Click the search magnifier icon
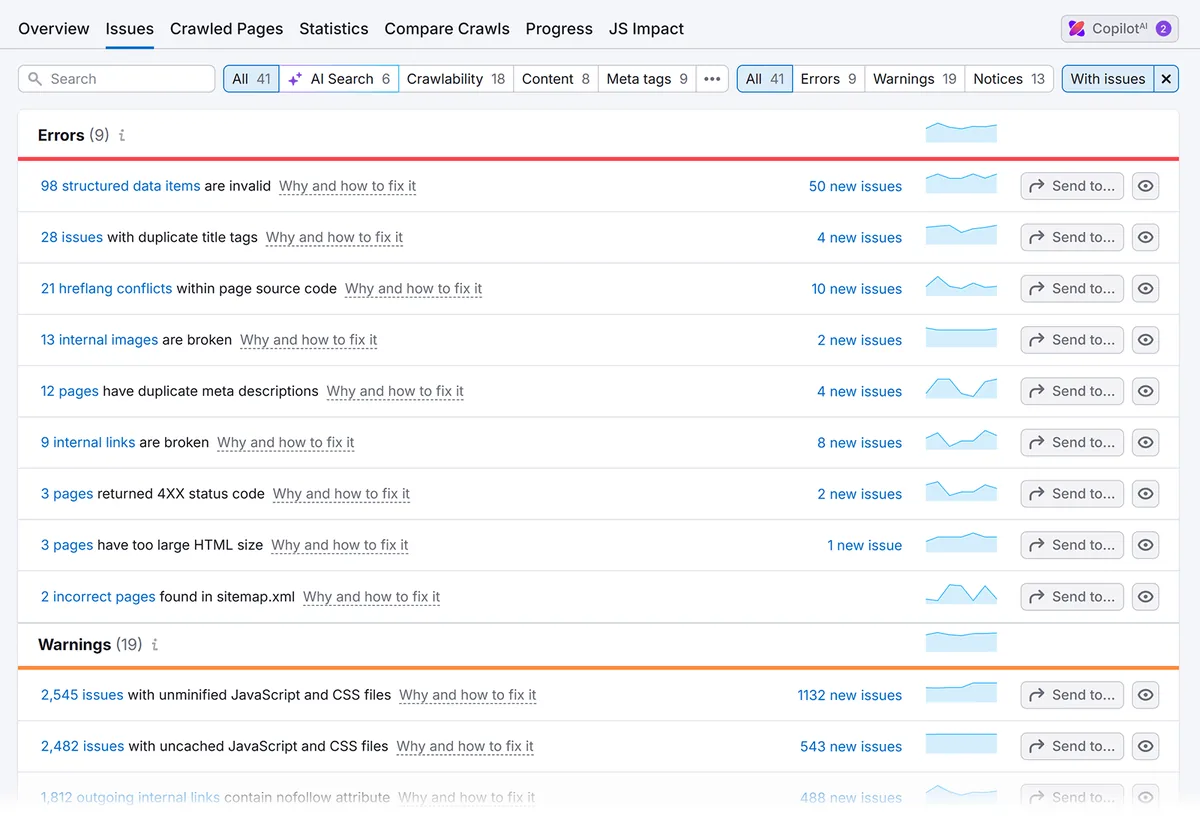1200x818 pixels. (x=36, y=79)
